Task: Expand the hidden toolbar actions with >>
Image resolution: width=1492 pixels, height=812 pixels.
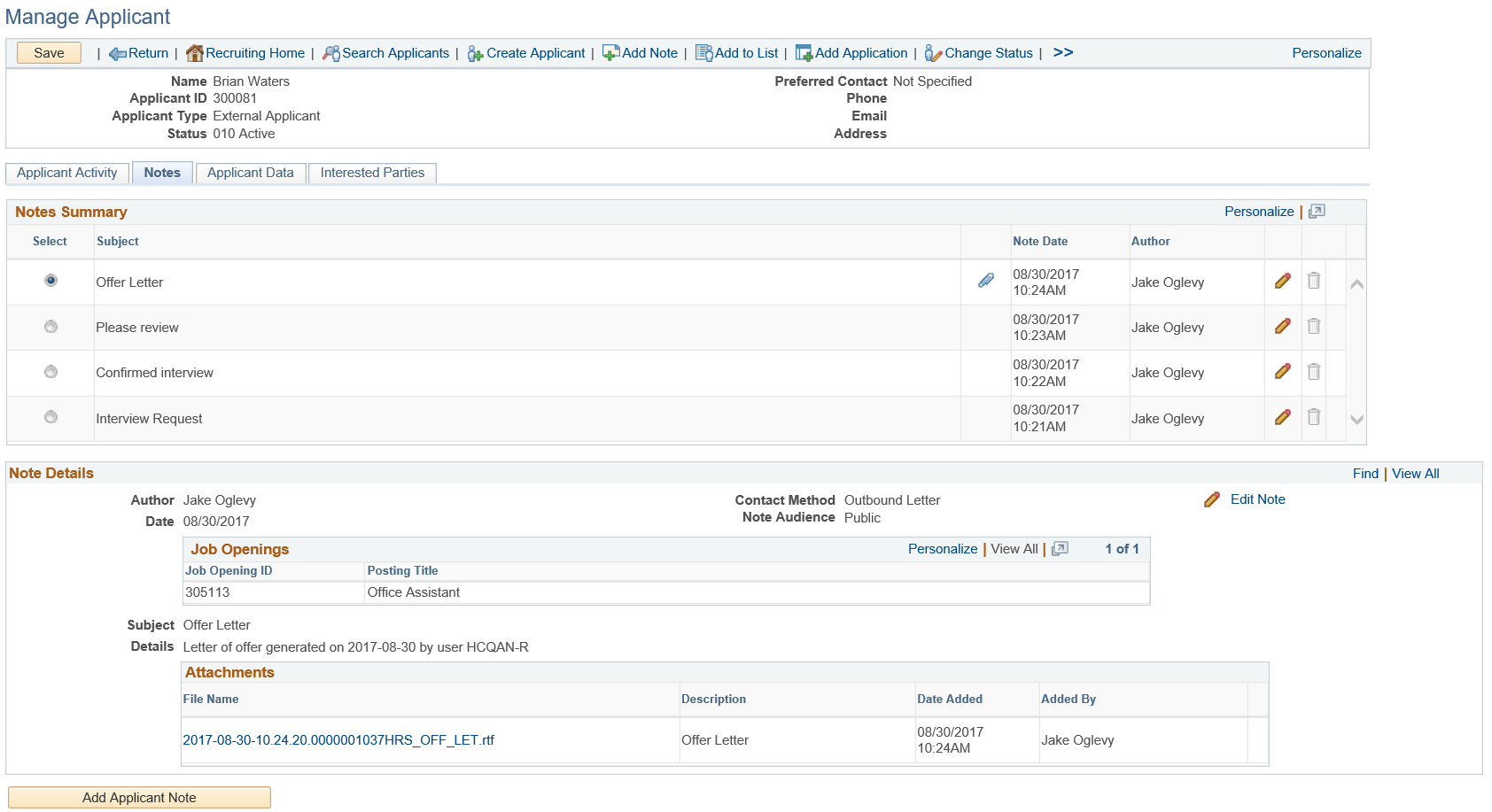Action: (1061, 52)
